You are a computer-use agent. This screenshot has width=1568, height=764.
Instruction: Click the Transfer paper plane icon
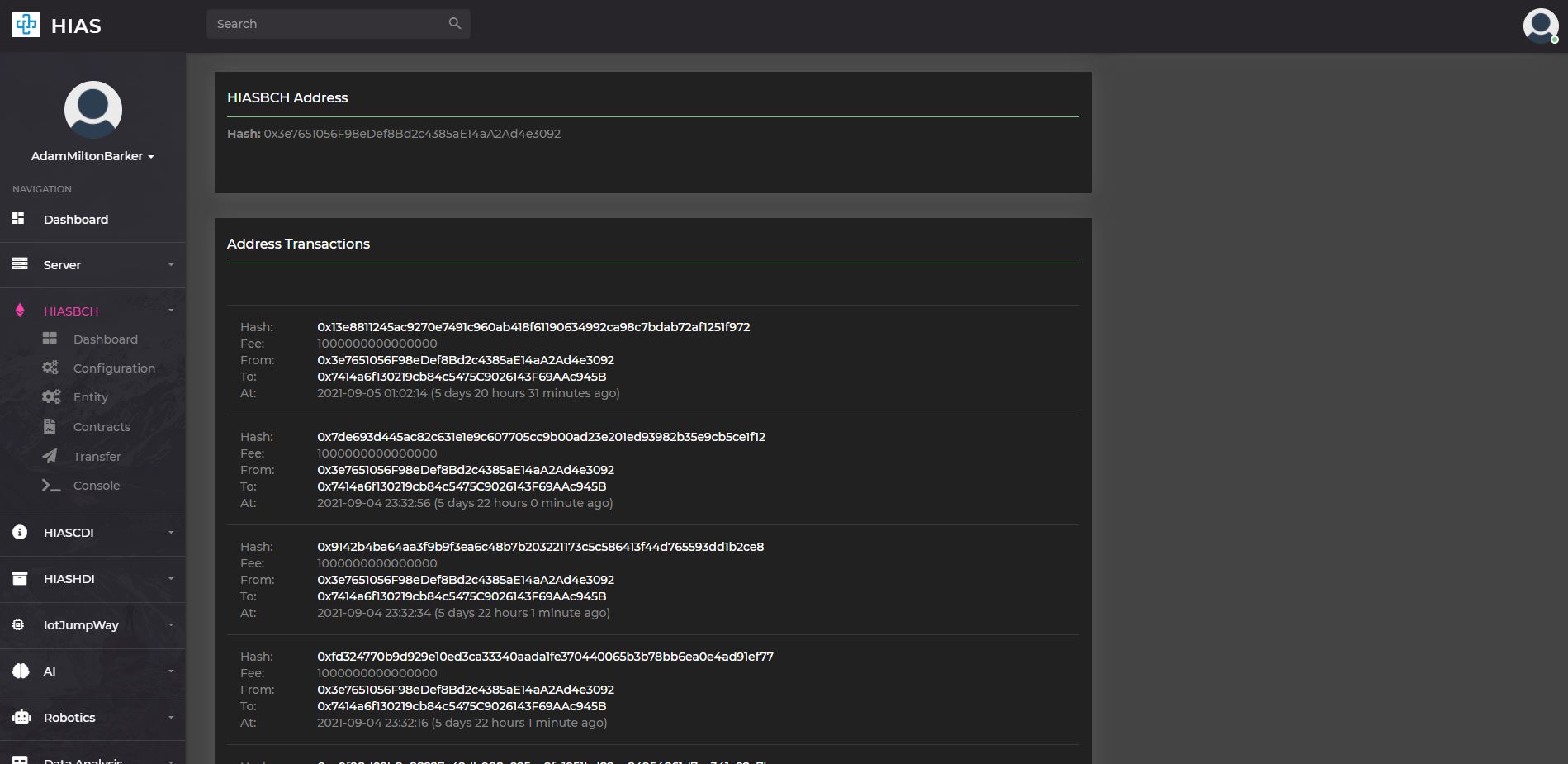[x=50, y=456]
